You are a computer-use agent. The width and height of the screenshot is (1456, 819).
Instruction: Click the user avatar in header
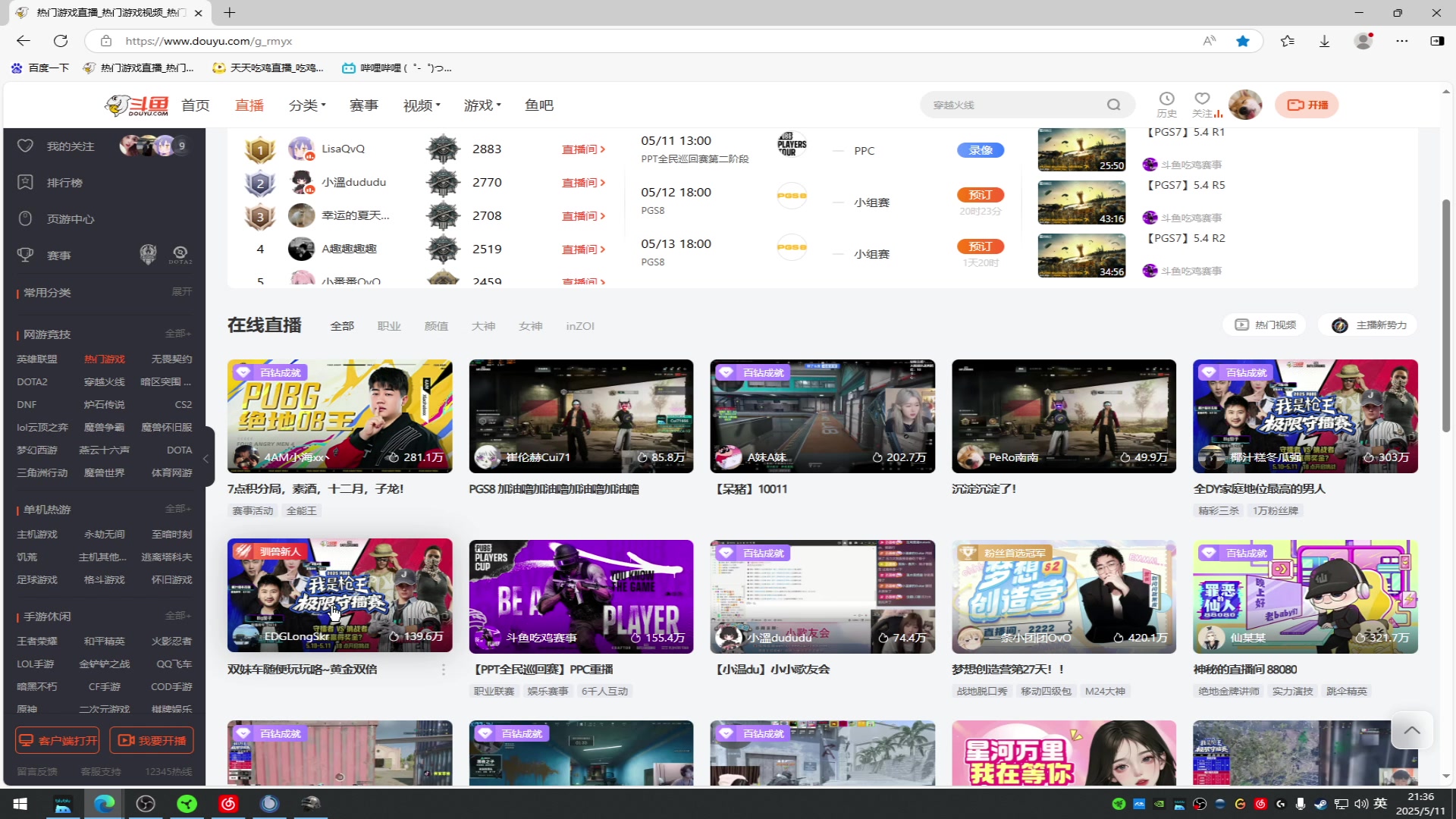[1244, 105]
